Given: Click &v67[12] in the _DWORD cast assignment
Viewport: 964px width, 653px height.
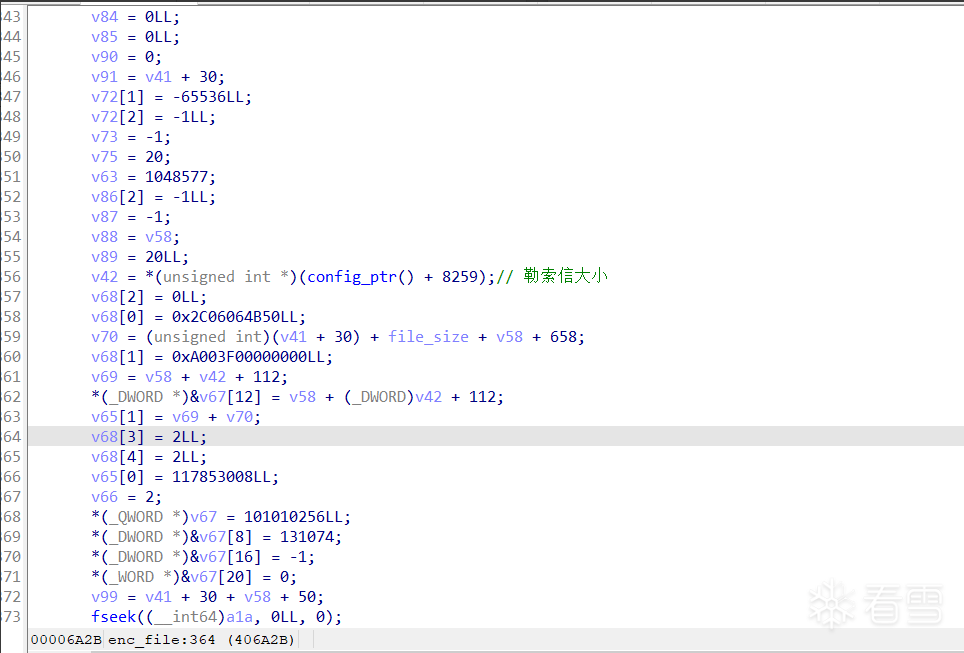Looking at the screenshot, I should point(225,397).
